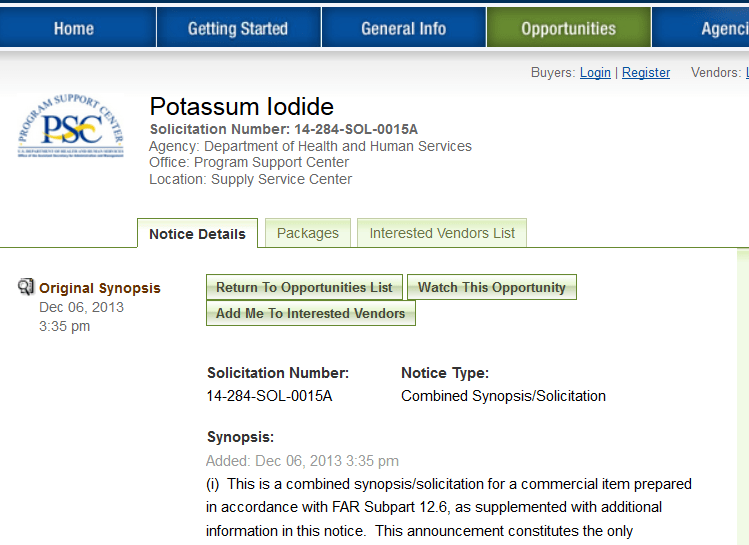The image size is (749, 545).
Task: Open the partially visible Agencies menu
Action: coord(722,28)
